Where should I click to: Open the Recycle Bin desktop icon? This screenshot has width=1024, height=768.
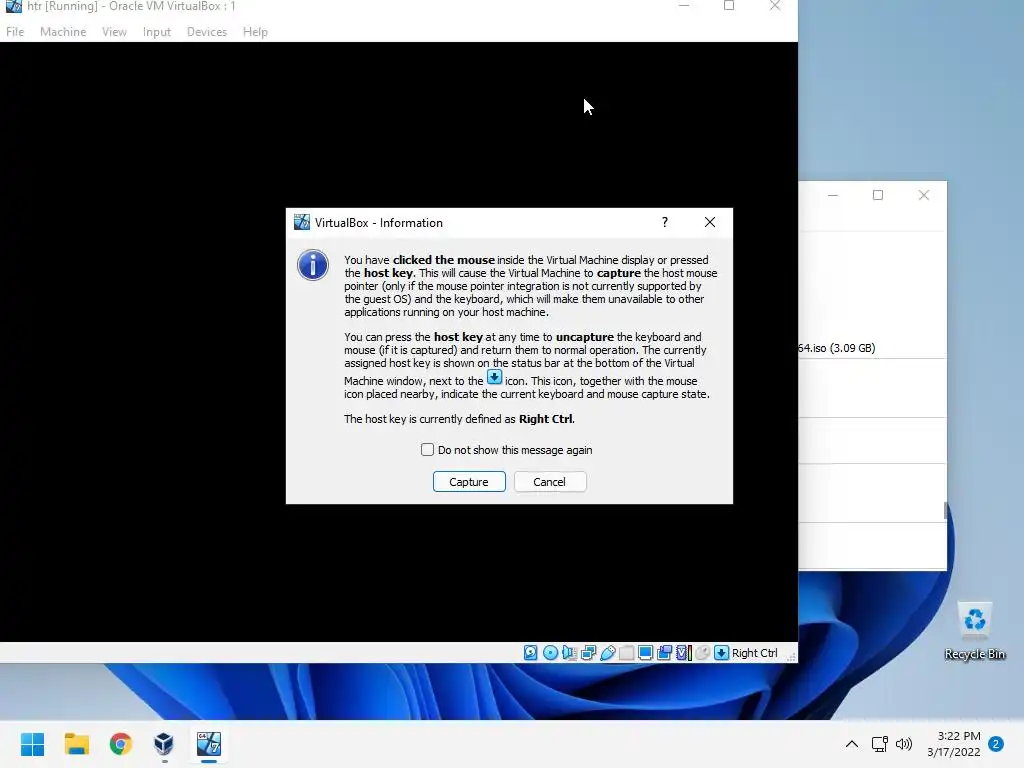(974, 630)
